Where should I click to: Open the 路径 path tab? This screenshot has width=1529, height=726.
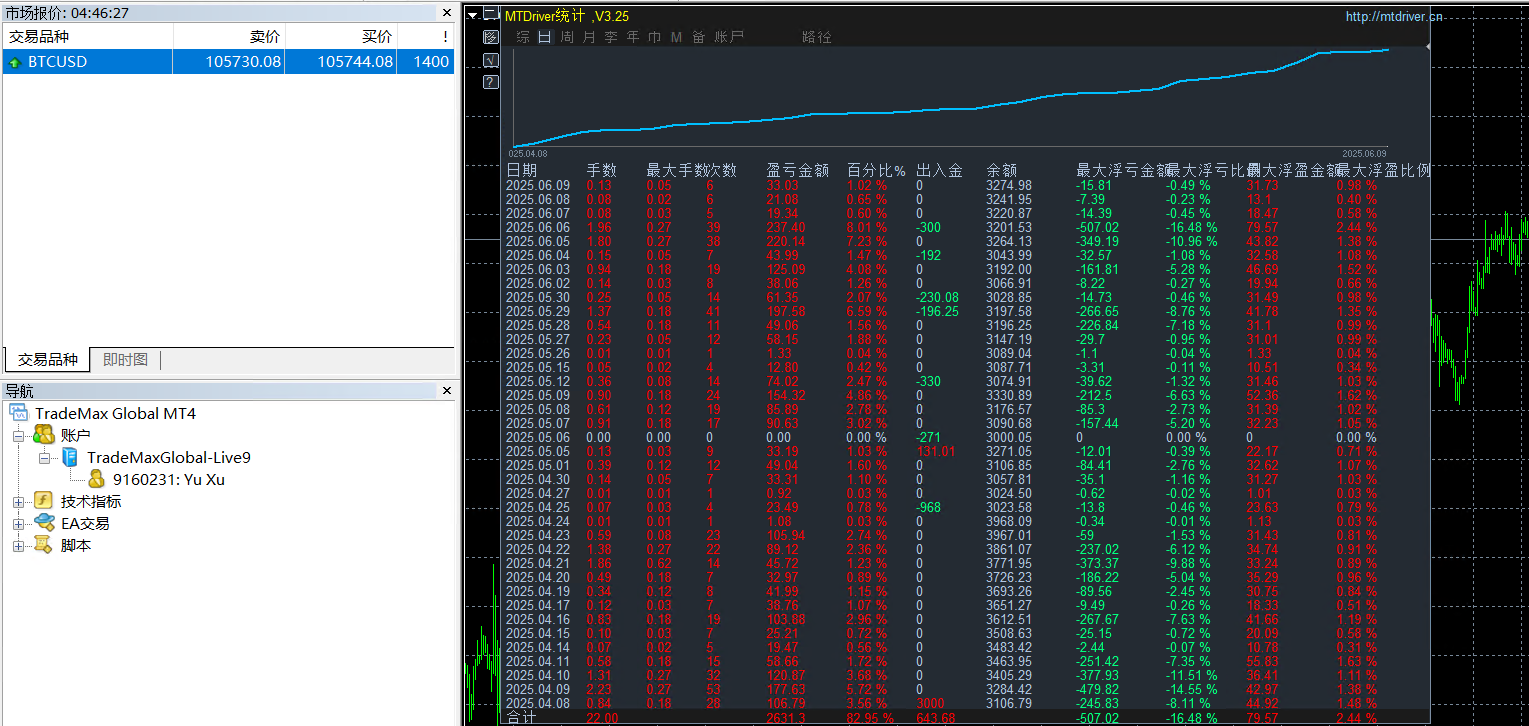(x=817, y=37)
